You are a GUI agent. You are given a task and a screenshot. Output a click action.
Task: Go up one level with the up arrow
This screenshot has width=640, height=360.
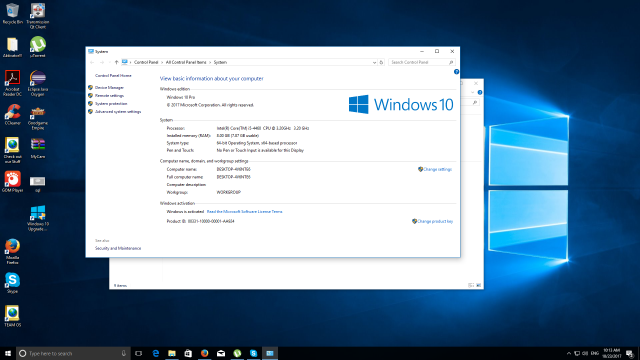116,62
